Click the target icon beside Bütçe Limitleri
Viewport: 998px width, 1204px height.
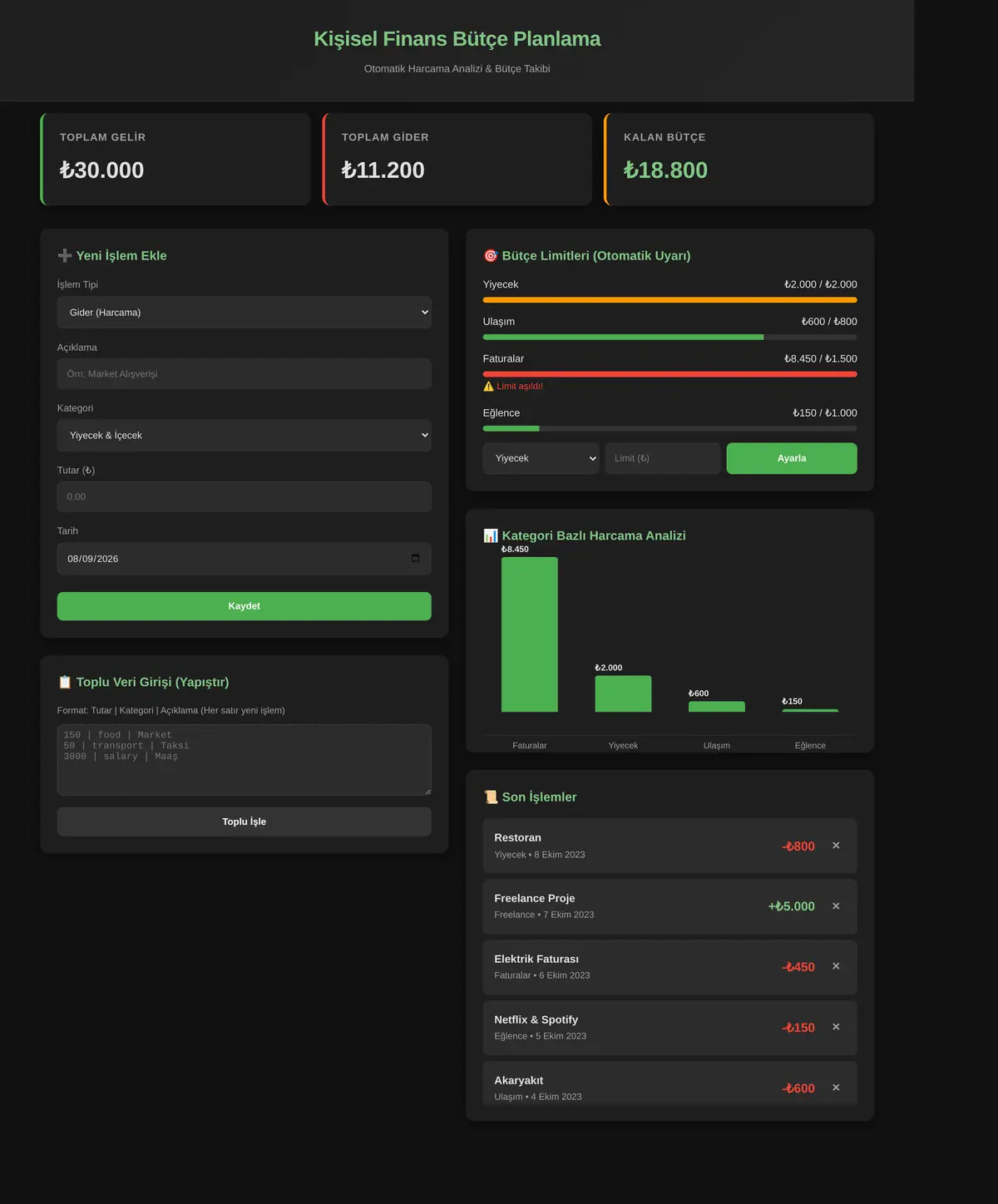(491, 255)
